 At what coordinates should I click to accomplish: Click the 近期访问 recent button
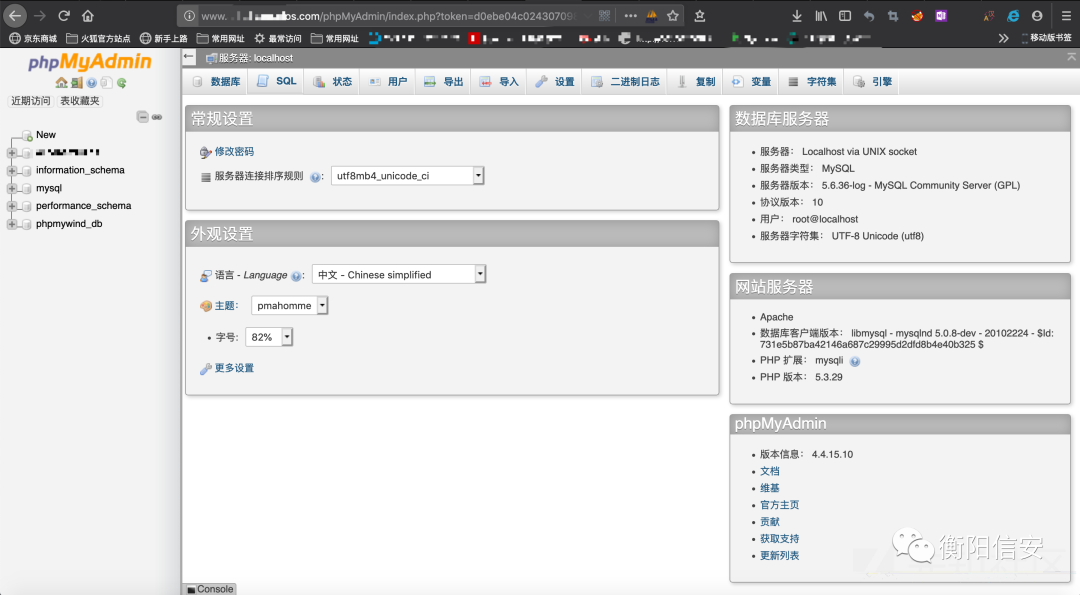(x=31, y=101)
